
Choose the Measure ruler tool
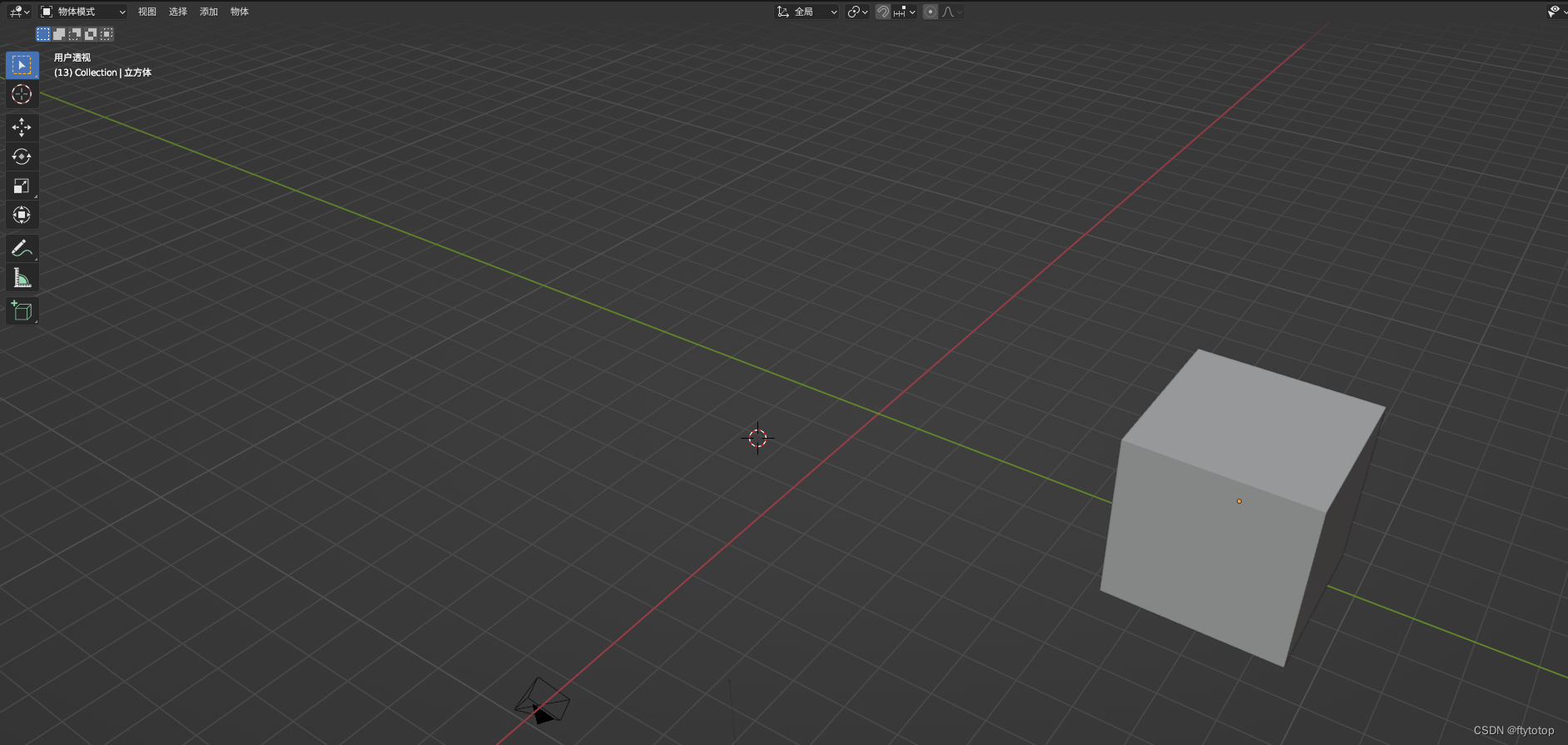(22, 278)
